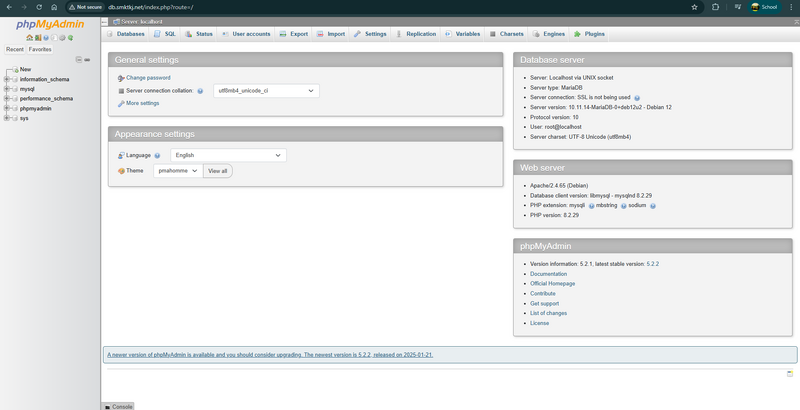Select the Favorites tab in sidebar

(40, 49)
